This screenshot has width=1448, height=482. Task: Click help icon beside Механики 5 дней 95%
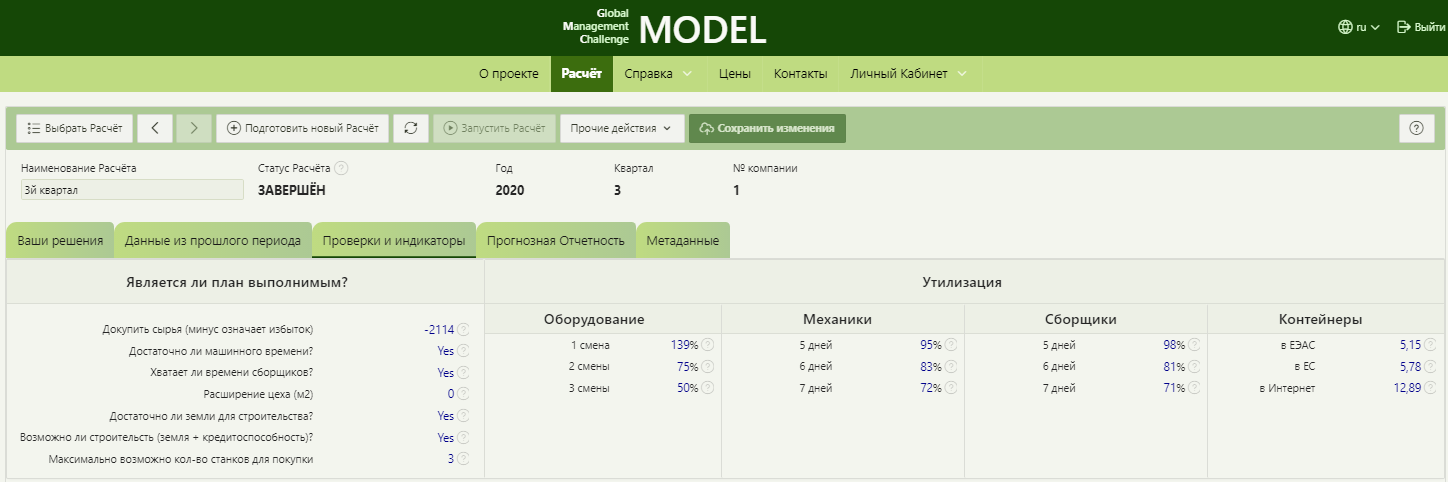(951, 345)
